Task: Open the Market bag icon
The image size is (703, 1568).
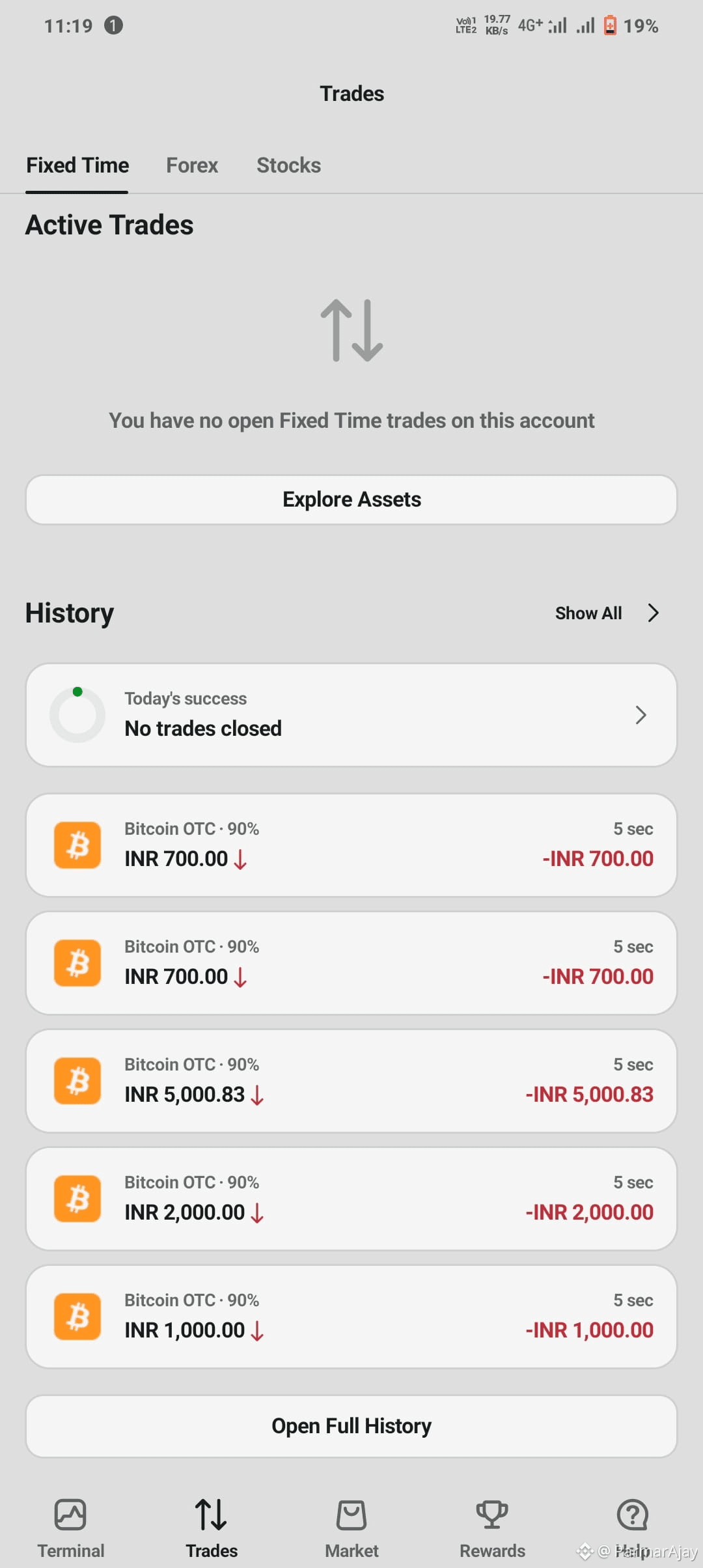Action: point(351,1515)
